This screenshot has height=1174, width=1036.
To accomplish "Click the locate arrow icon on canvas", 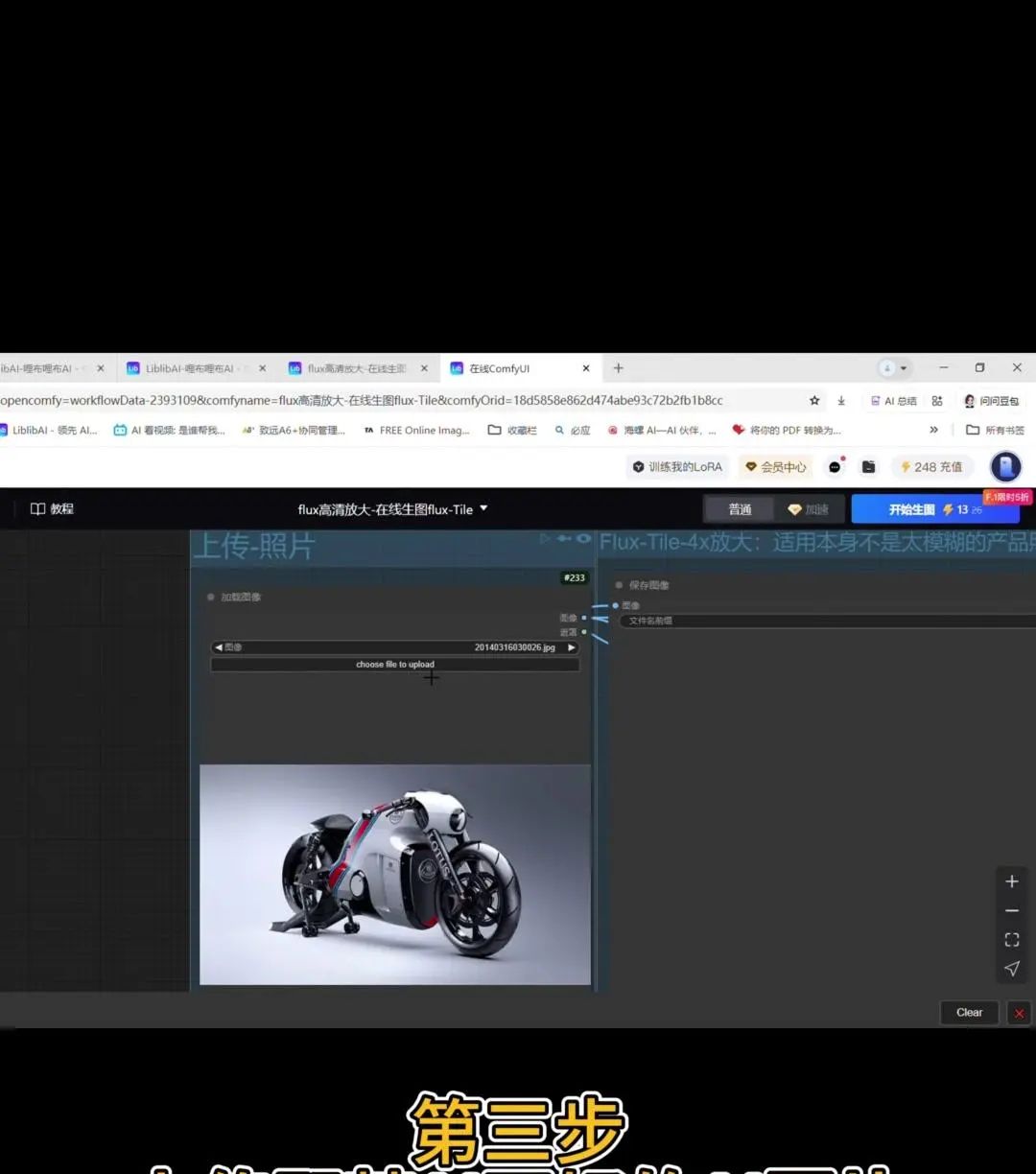I will (1011, 969).
